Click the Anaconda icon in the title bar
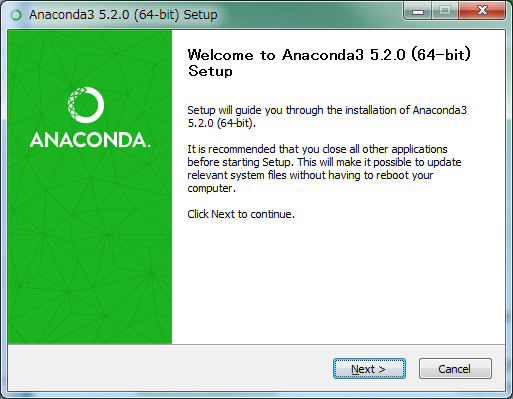 tap(16, 15)
